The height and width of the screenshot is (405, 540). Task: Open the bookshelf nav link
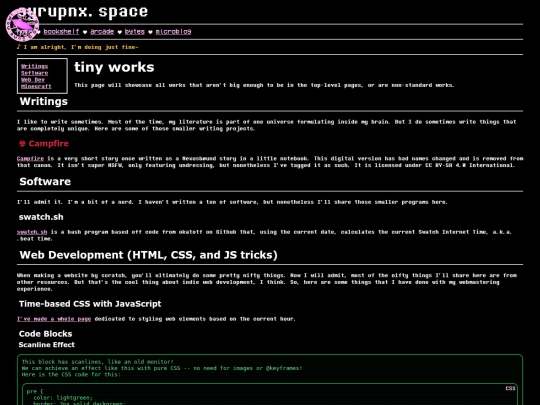(x=61, y=32)
